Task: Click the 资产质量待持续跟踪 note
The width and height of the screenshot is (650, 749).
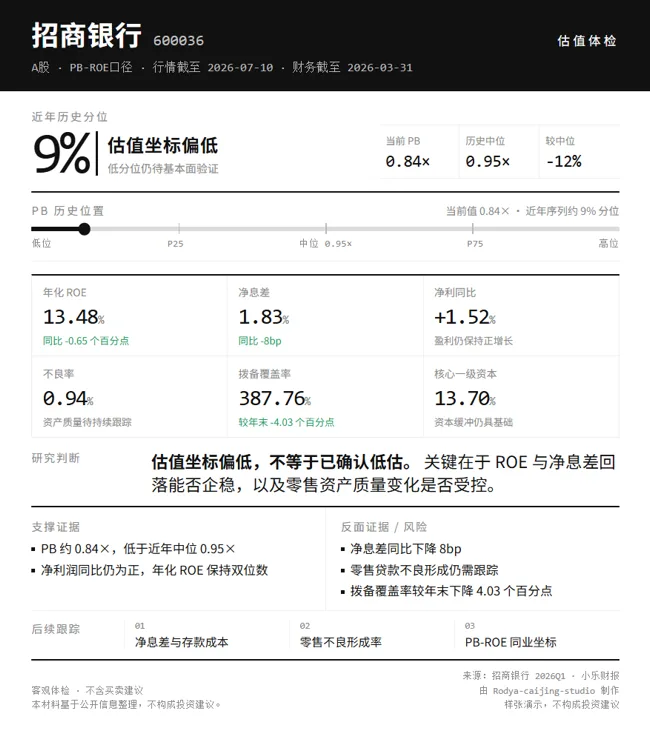Action: 87,422
